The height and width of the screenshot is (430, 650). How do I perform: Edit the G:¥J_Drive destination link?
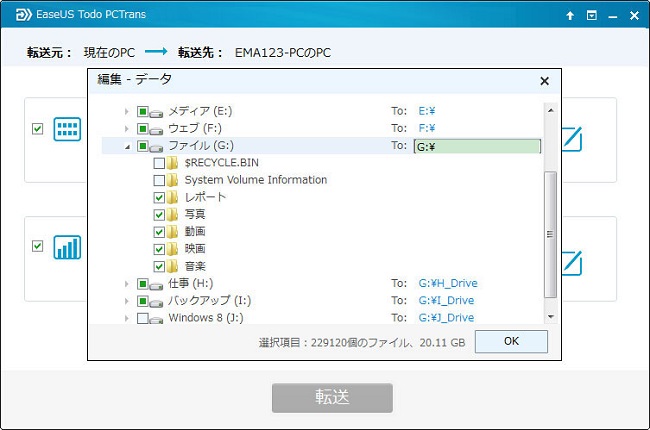click(x=446, y=318)
